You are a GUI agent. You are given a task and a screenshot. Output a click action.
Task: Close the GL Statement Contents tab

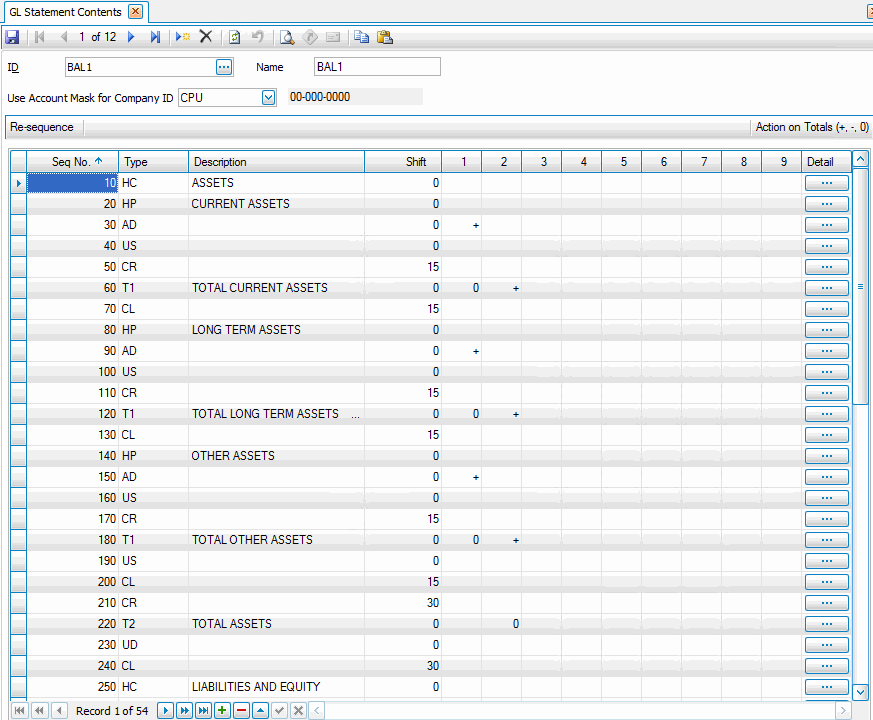[136, 12]
